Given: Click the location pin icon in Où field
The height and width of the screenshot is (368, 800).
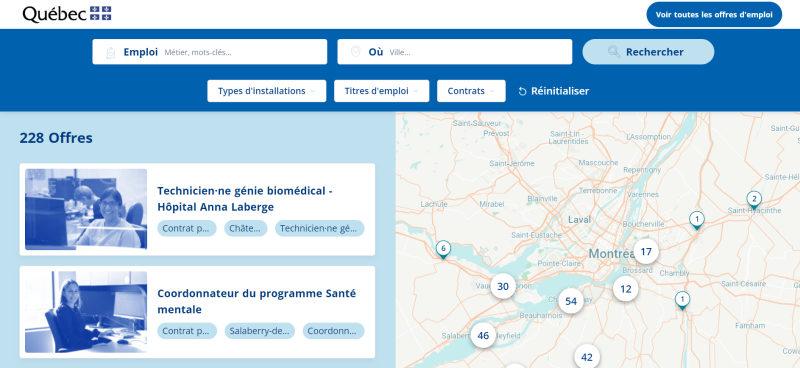Looking at the screenshot, I should point(356,52).
